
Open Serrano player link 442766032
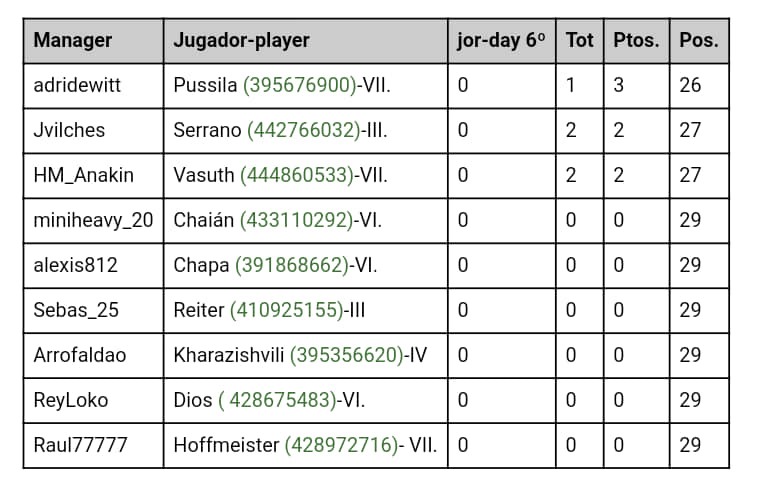coord(303,130)
